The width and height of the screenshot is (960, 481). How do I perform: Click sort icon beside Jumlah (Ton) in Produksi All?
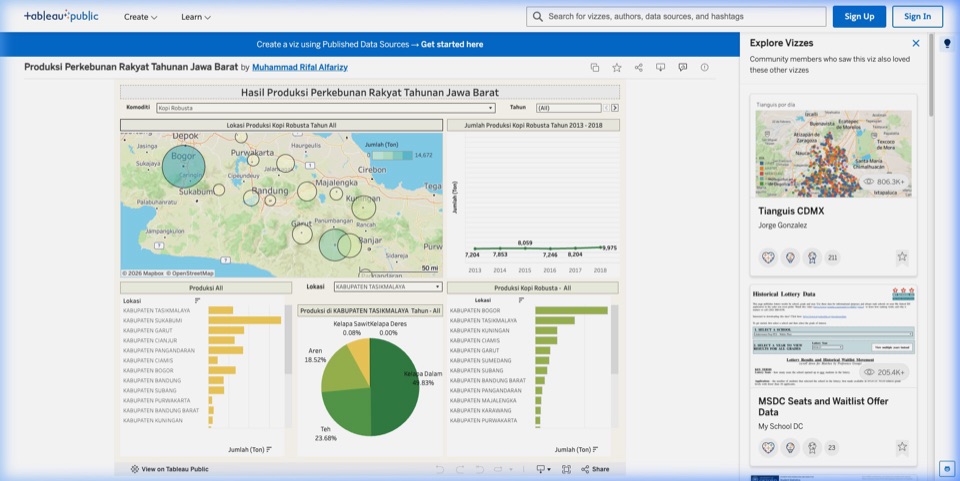(269, 450)
